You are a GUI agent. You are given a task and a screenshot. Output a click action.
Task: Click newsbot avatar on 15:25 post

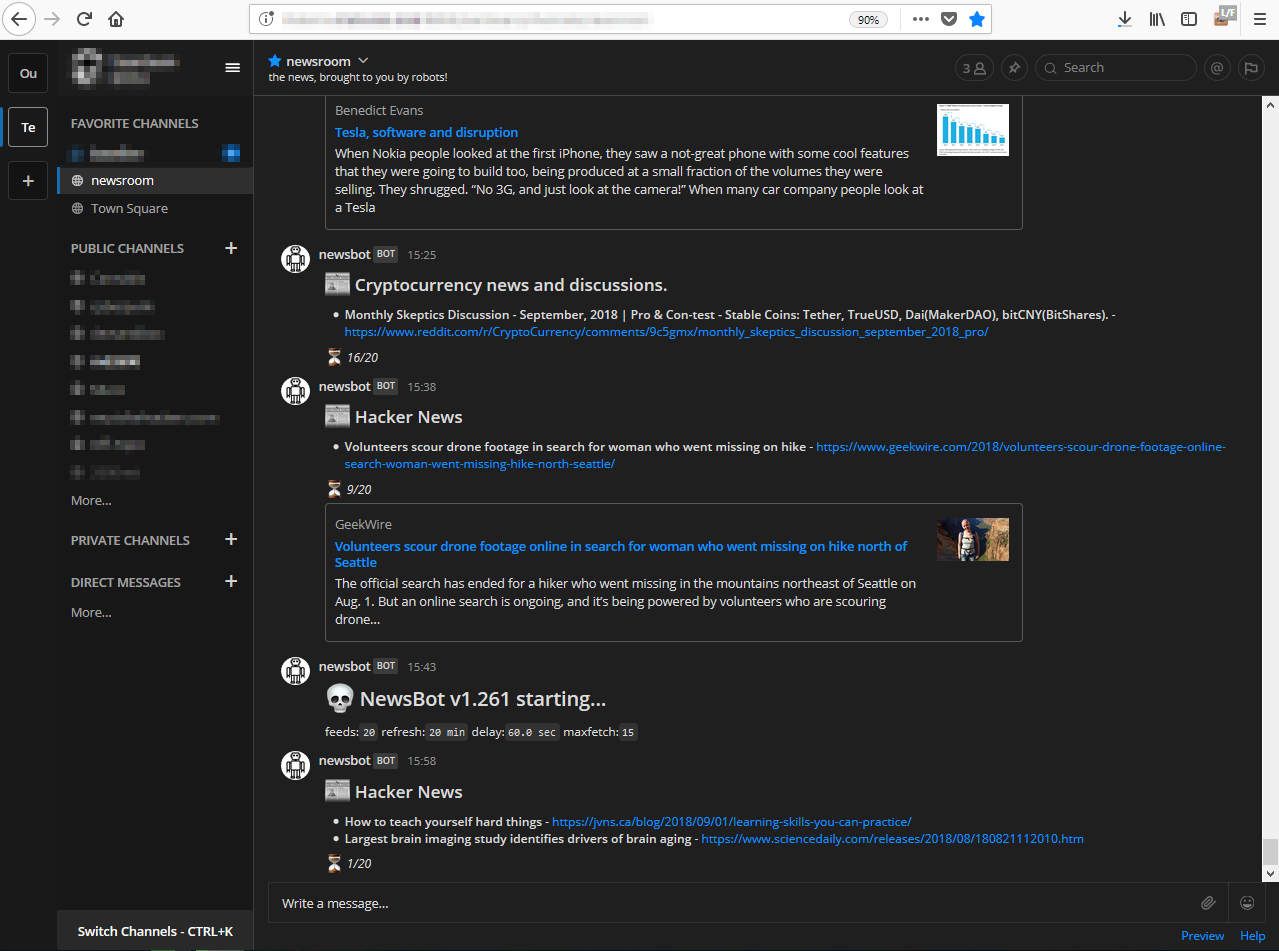click(x=295, y=259)
